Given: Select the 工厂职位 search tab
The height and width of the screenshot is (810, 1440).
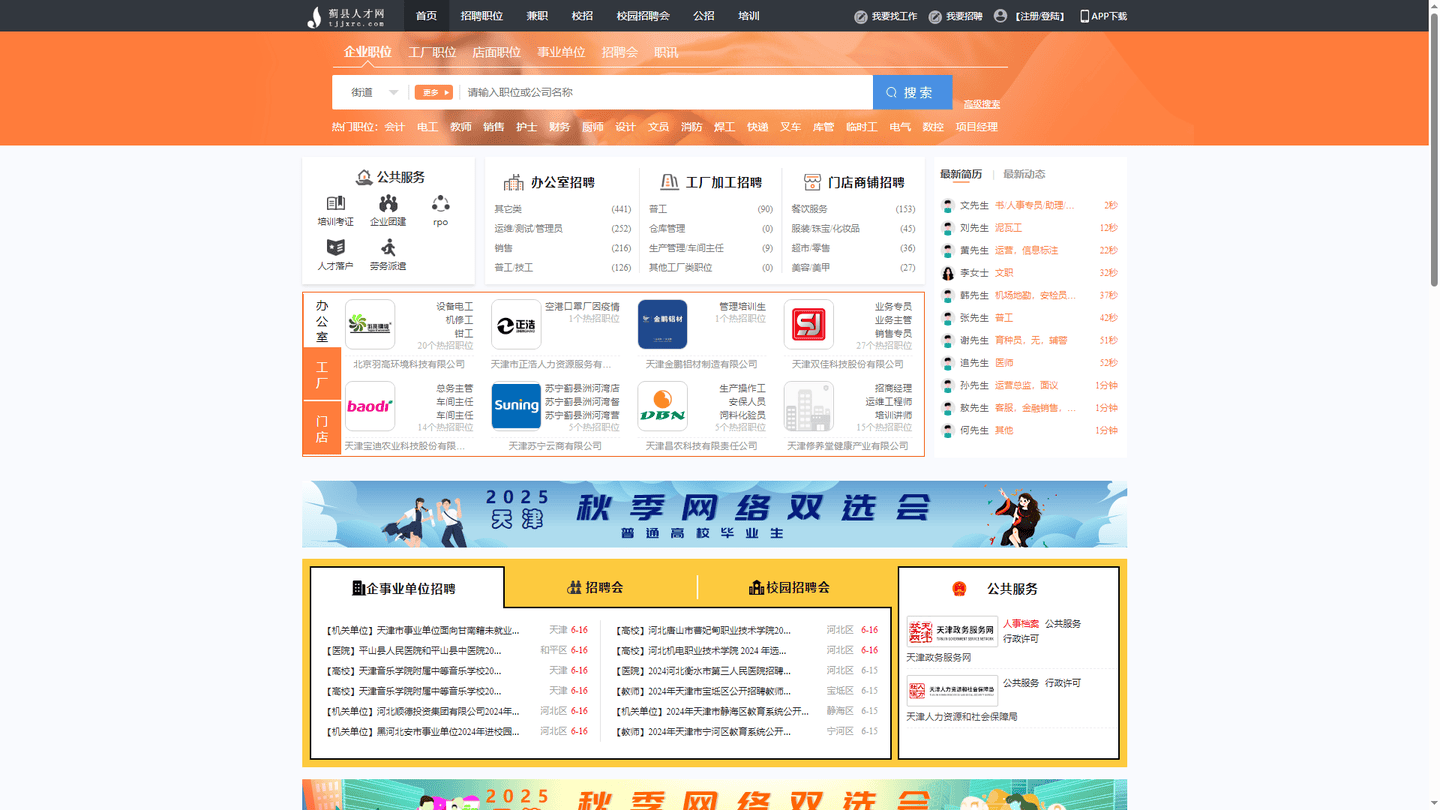Looking at the screenshot, I should pyautogui.click(x=432, y=52).
